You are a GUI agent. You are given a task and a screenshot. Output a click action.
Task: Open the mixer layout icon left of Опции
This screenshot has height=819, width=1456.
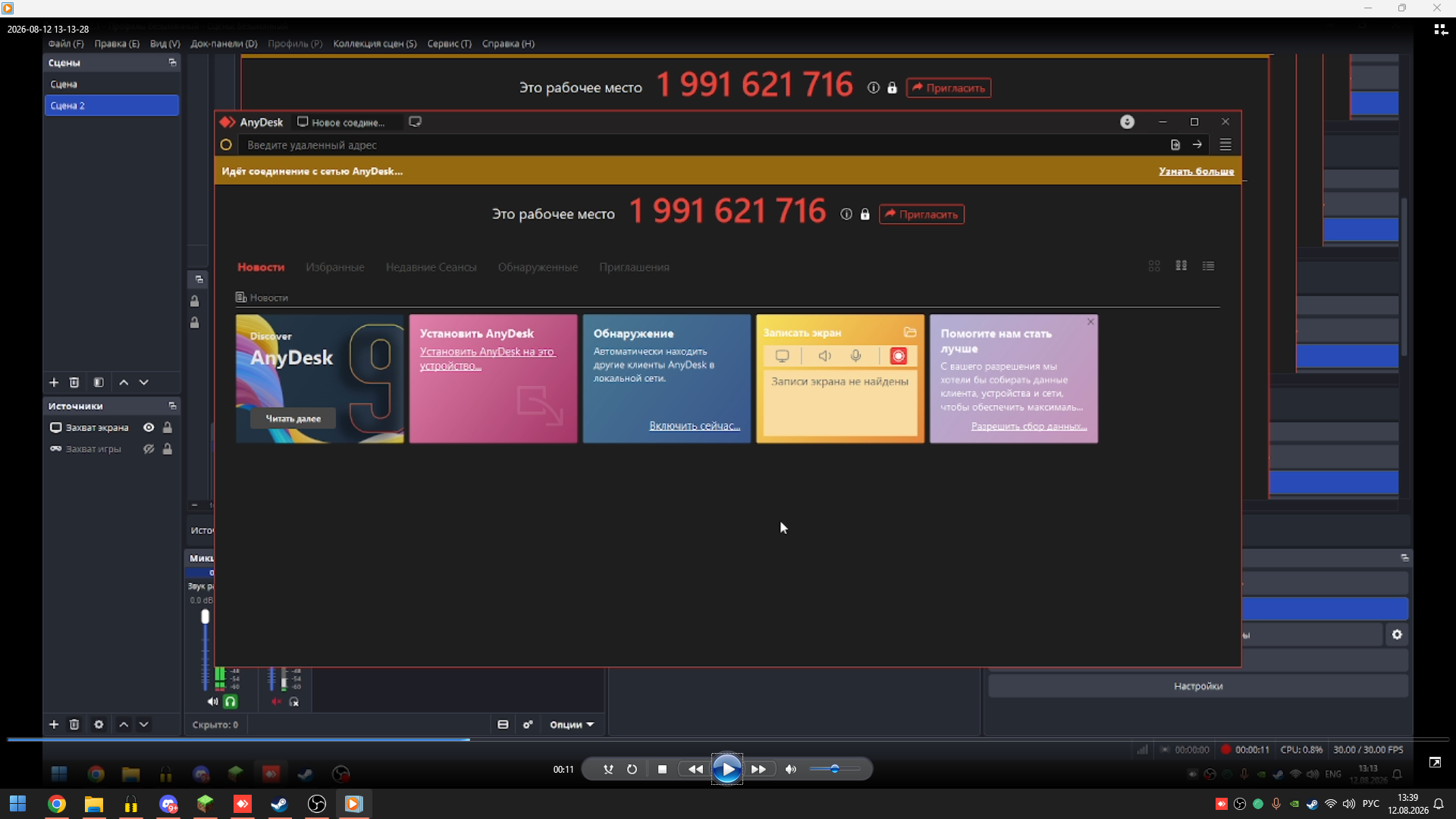point(503,725)
